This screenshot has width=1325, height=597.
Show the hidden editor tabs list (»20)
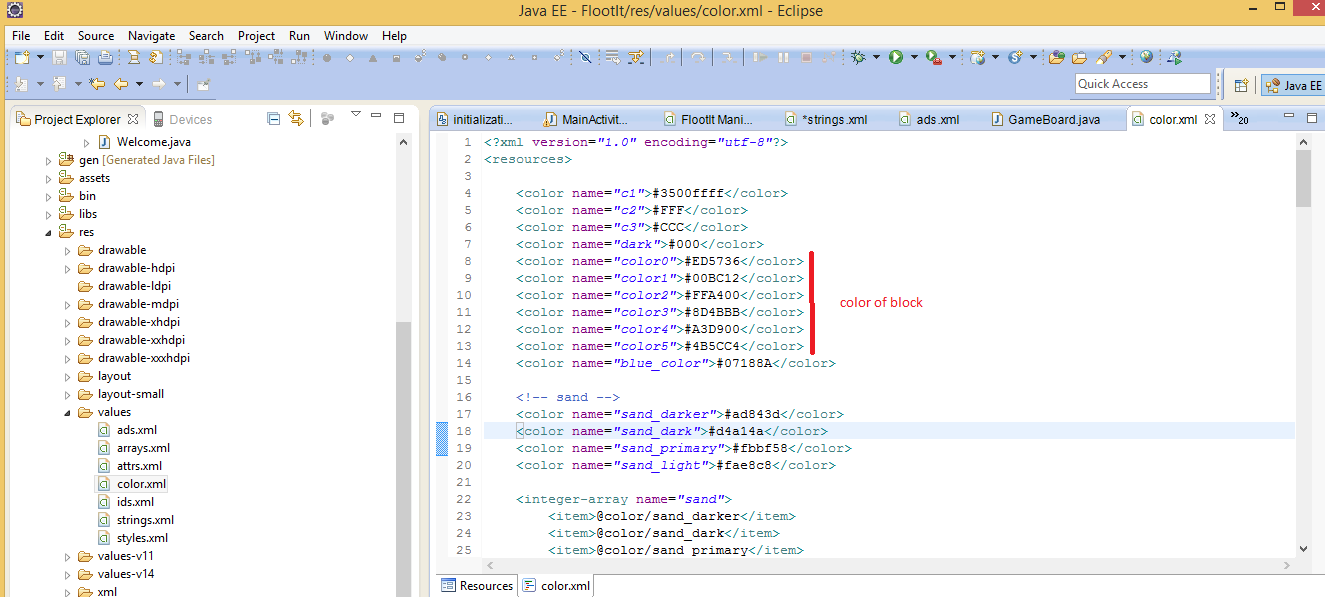(x=1240, y=118)
